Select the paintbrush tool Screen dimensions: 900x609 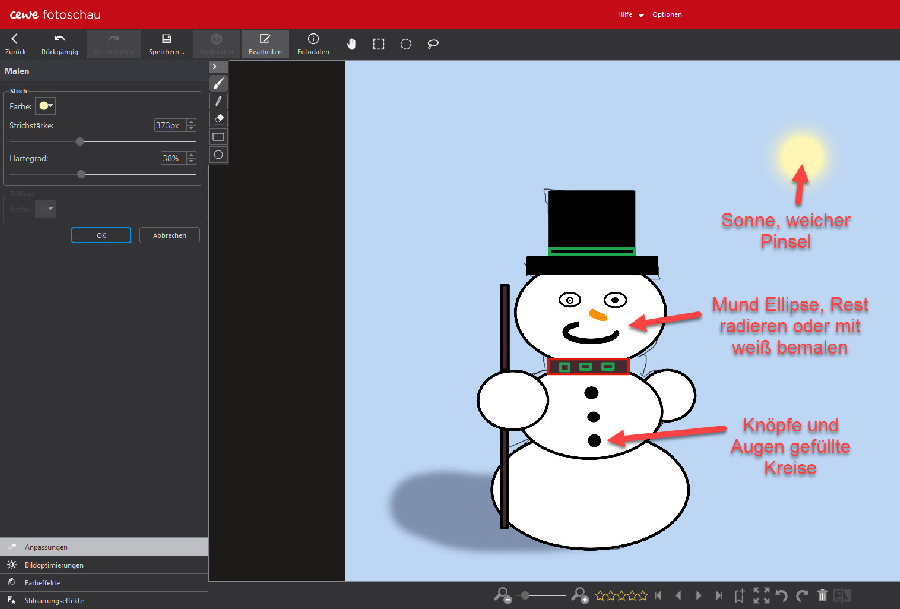coord(219,84)
